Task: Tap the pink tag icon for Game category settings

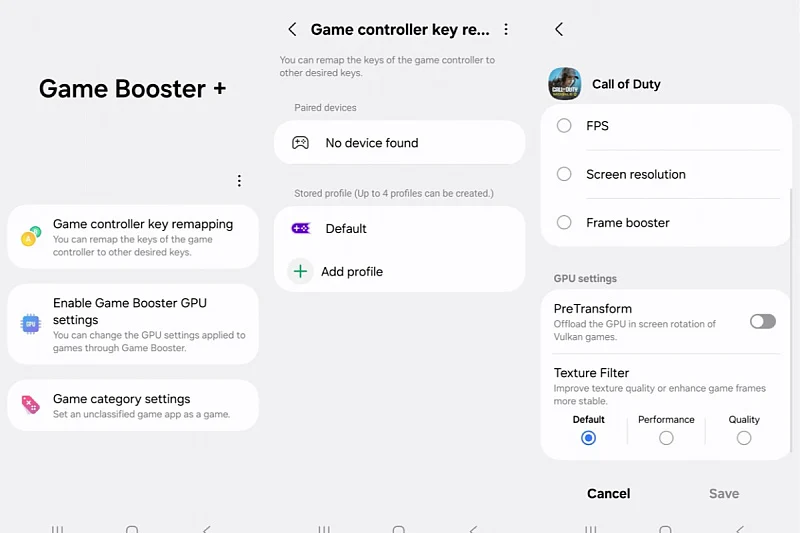Action: (31, 405)
